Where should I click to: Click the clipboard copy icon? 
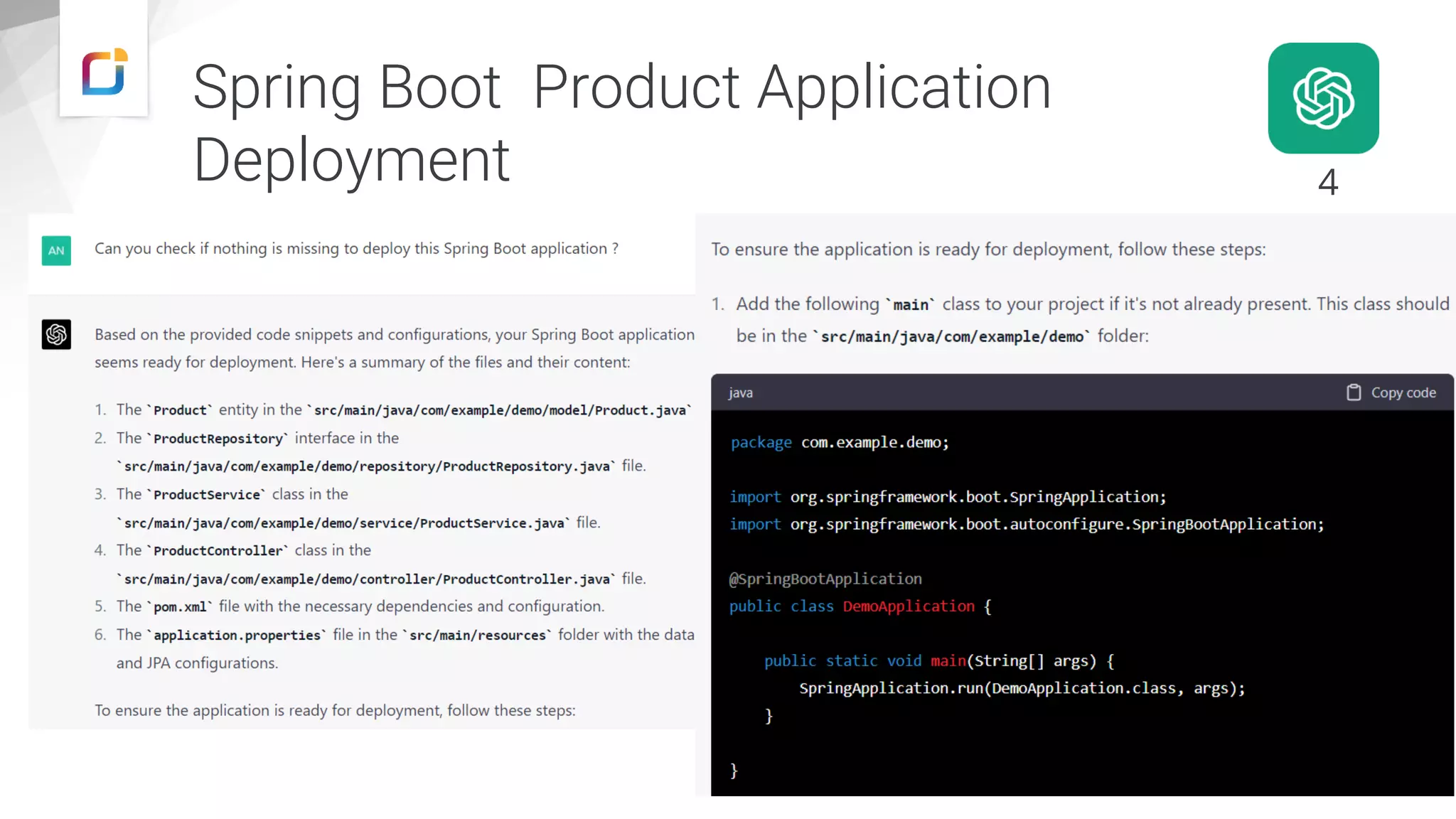1353,392
